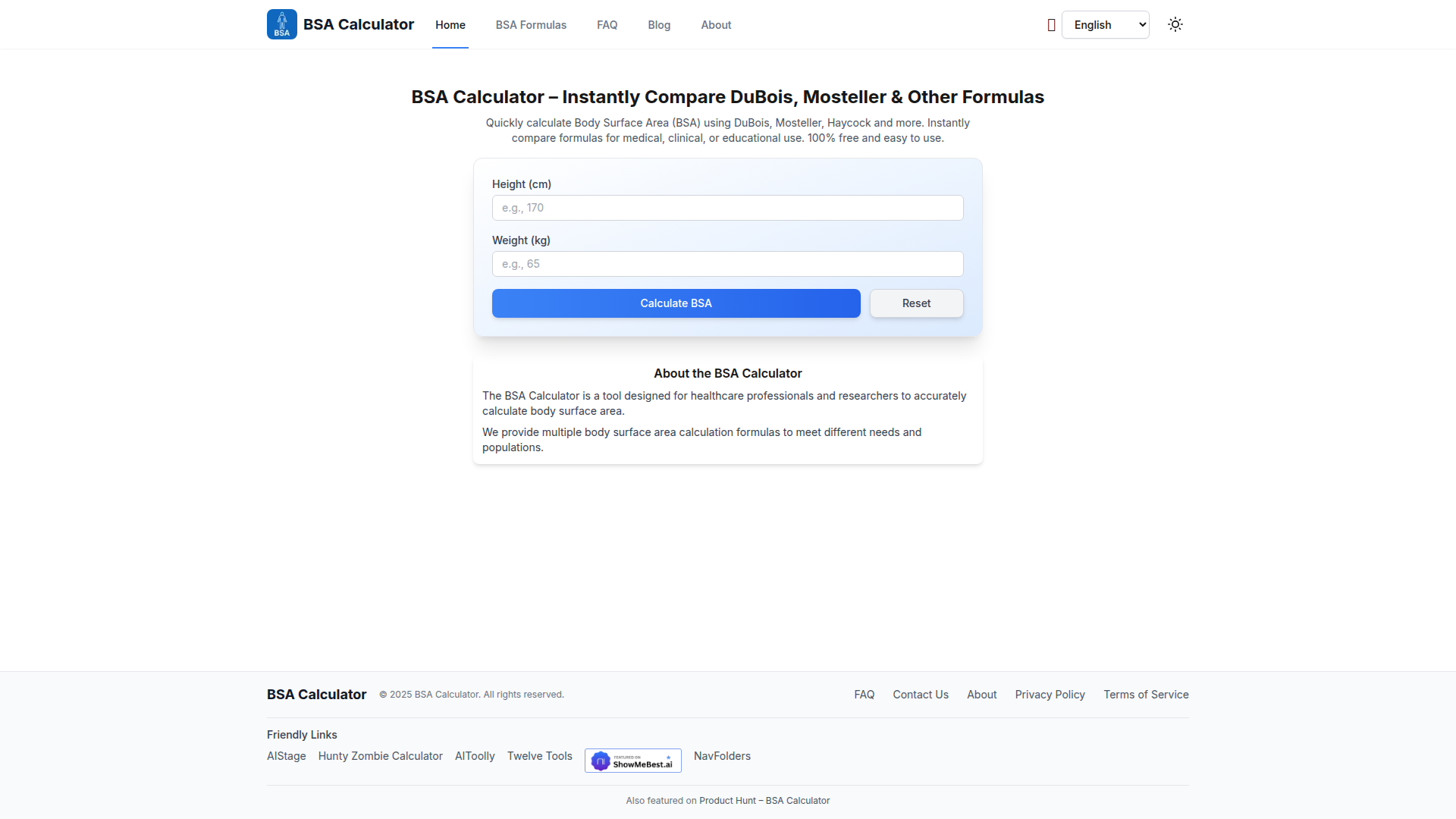Screen dimensions: 1456x819
Task: Click the Reset button
Action: 916,303
